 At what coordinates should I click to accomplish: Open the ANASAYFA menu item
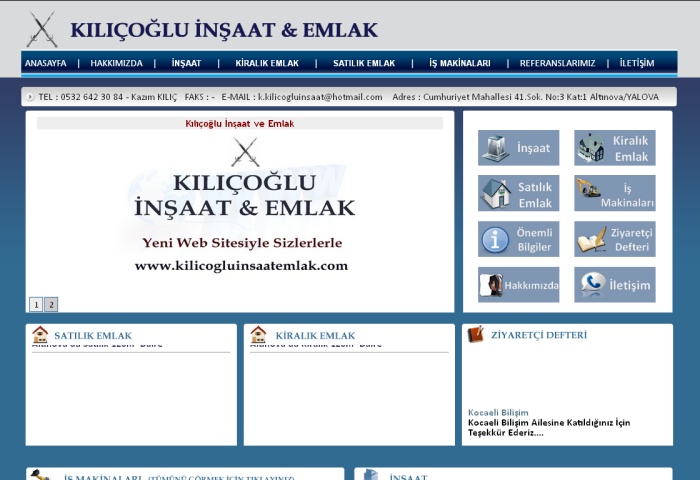pos(46,63)
